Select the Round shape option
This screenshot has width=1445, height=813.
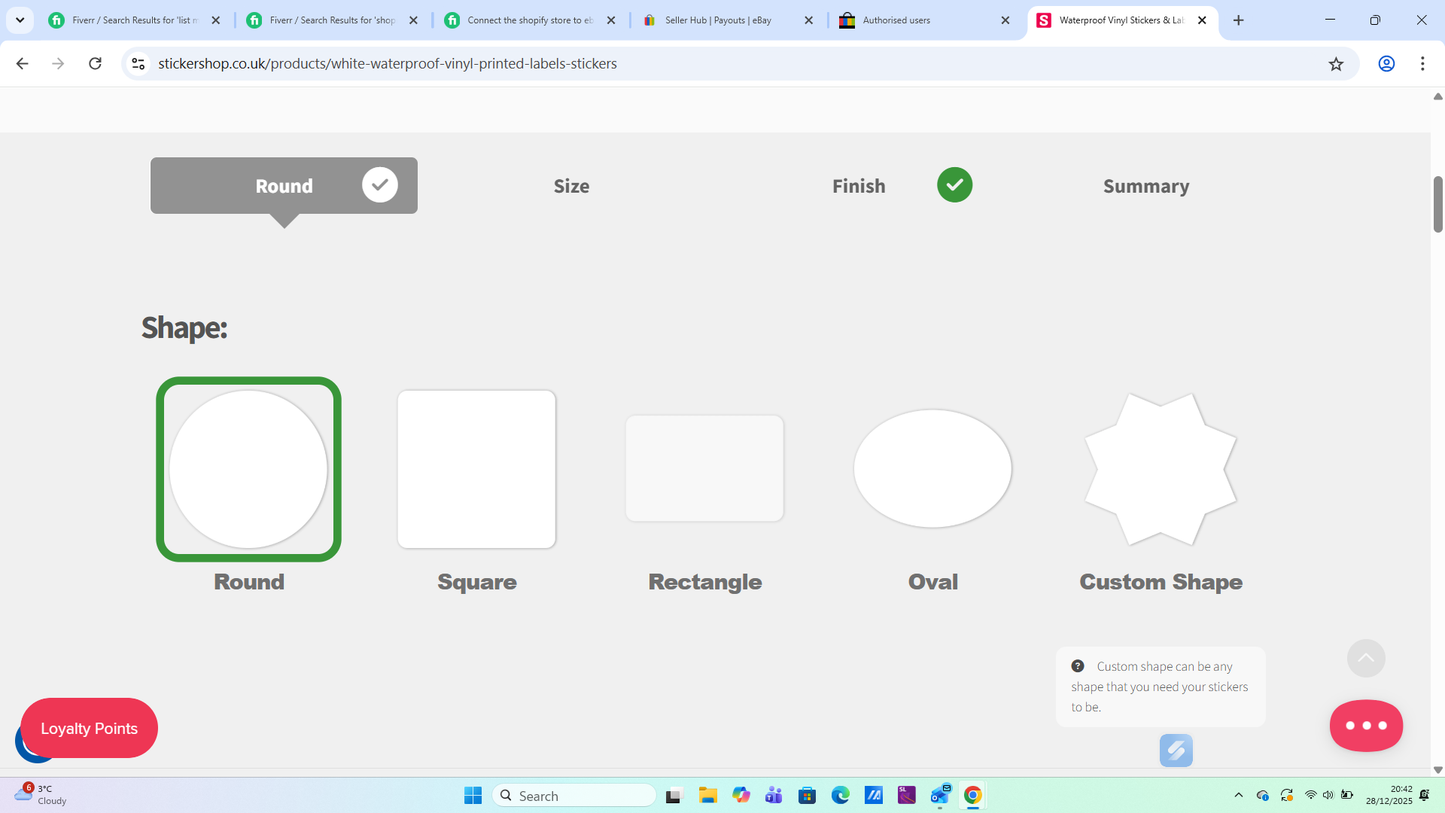point(248,468)
